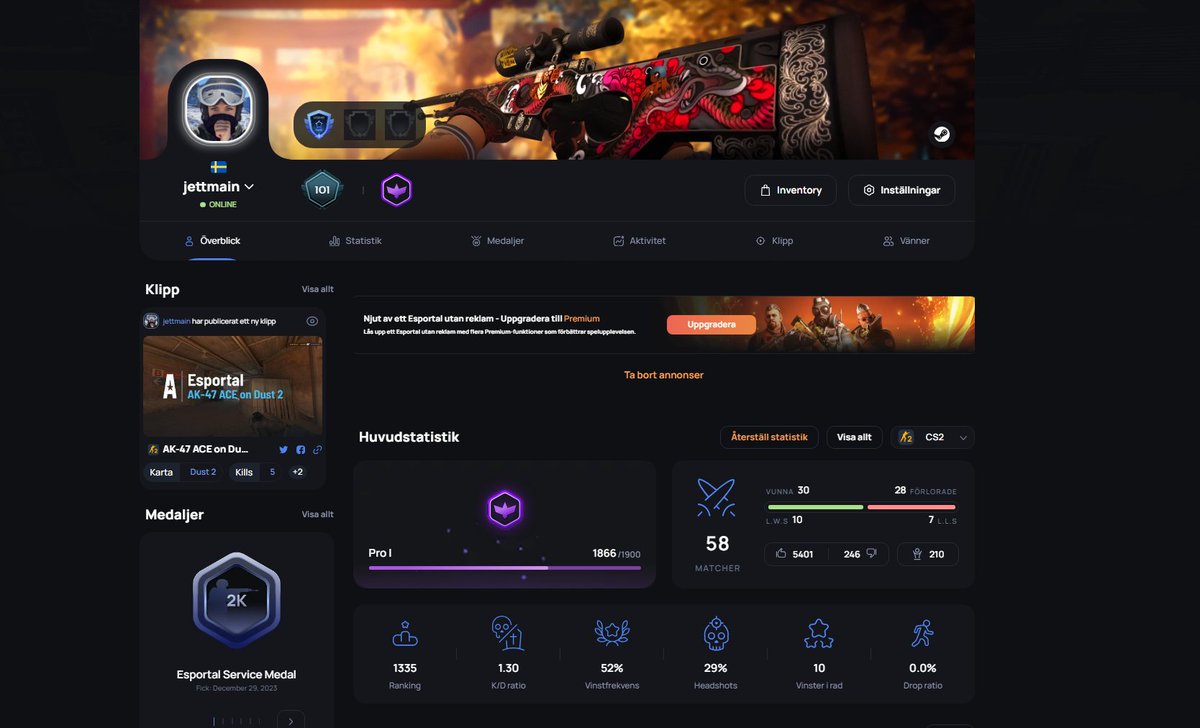The width and height of the screenshot is (1200, 728).
Task: Share clip via the Facebook icon
Action: coord(301,450)
